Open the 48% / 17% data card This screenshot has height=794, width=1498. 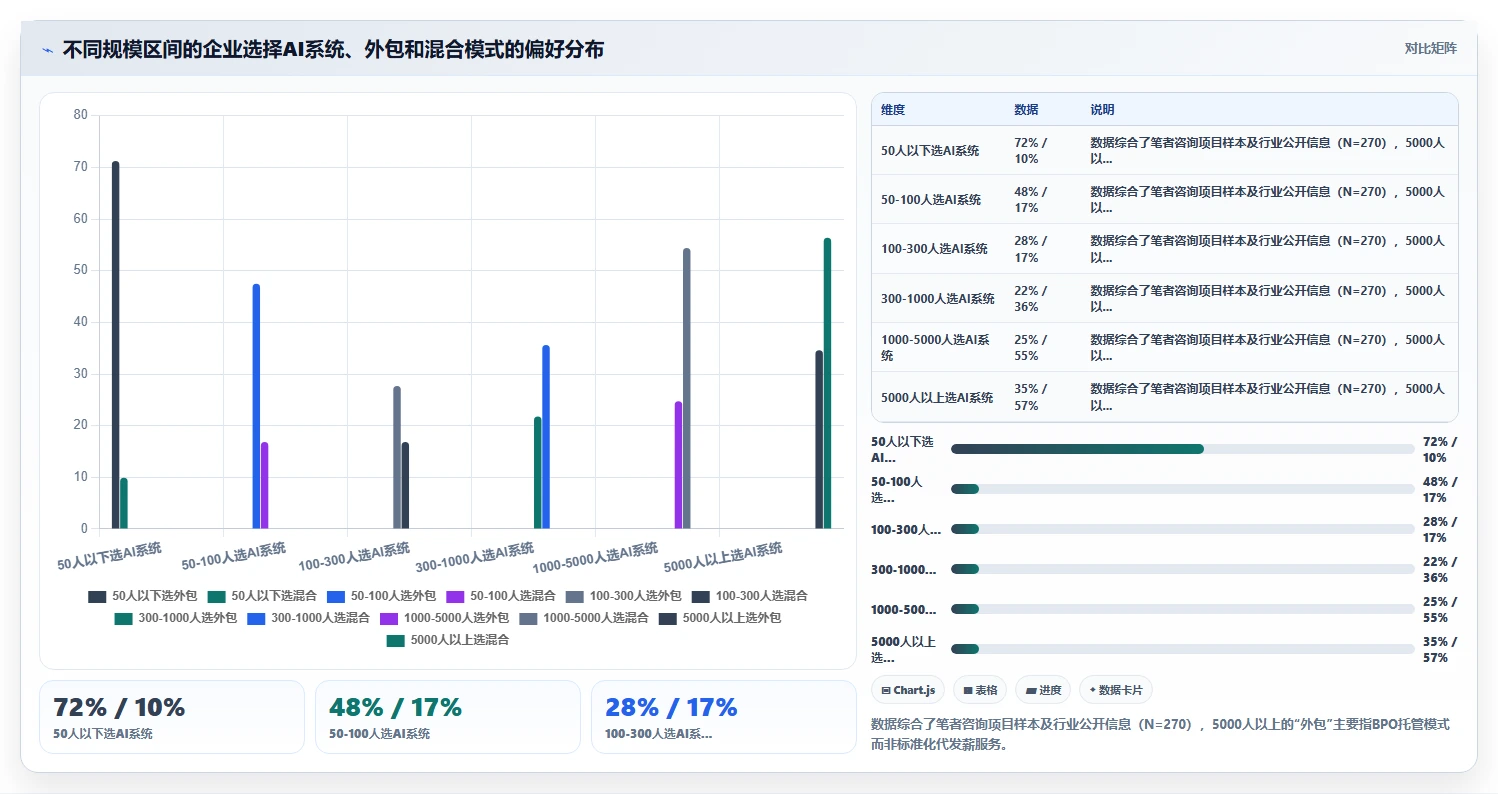click(x=448, y=717)
